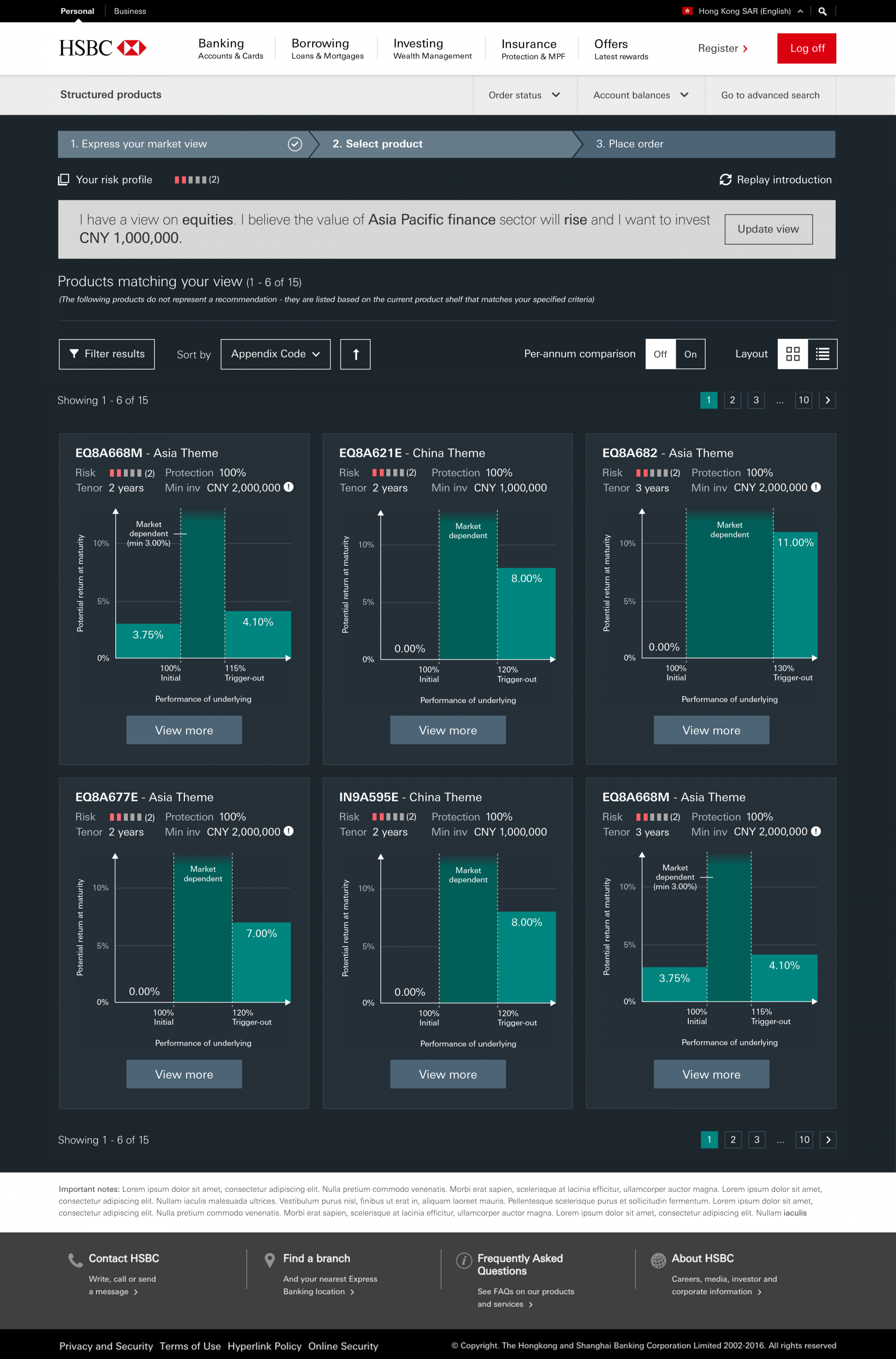Expand the Account balances dropdown
The height and width of the screenshot is (1359, 896).
coord(641,95)
